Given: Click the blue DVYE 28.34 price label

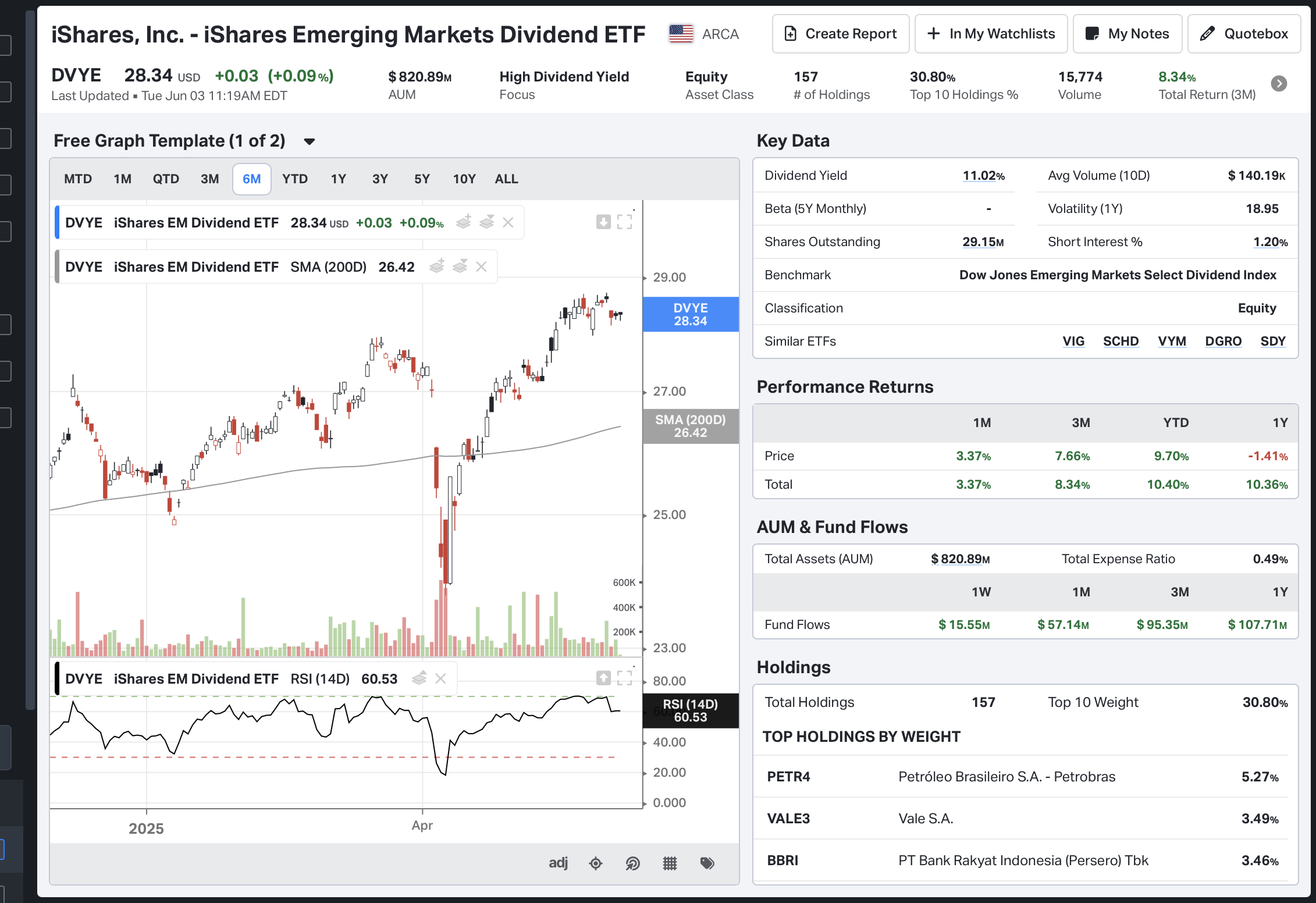Looking at the screenshot, I should click(691, 315).
